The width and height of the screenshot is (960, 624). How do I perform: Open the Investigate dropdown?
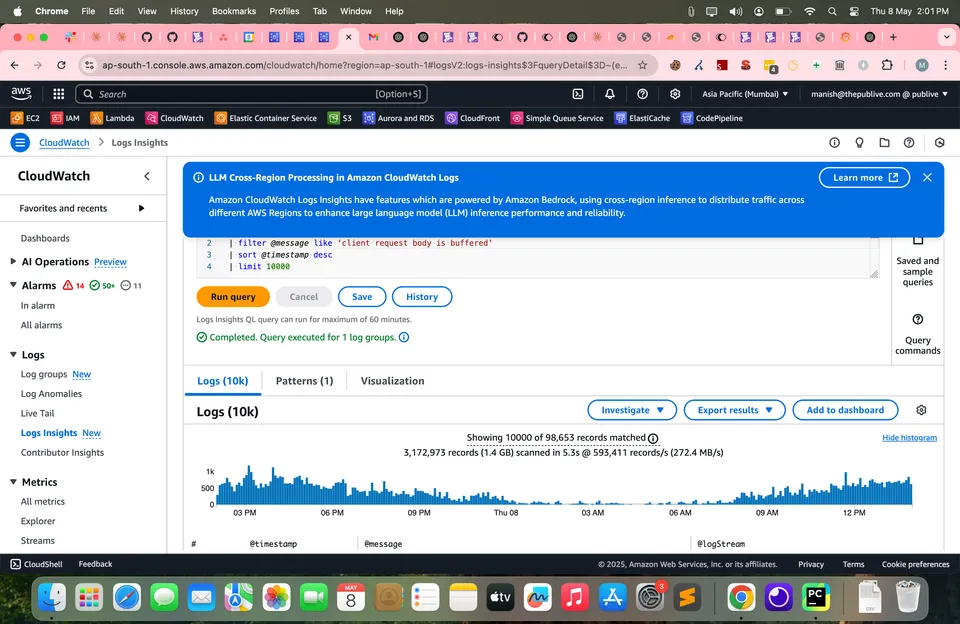click(632, 410)
